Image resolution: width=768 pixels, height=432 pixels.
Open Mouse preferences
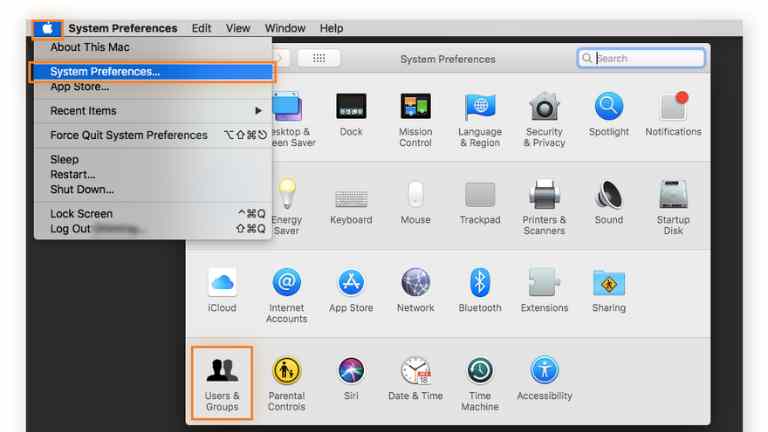click(x=415, y=203)
